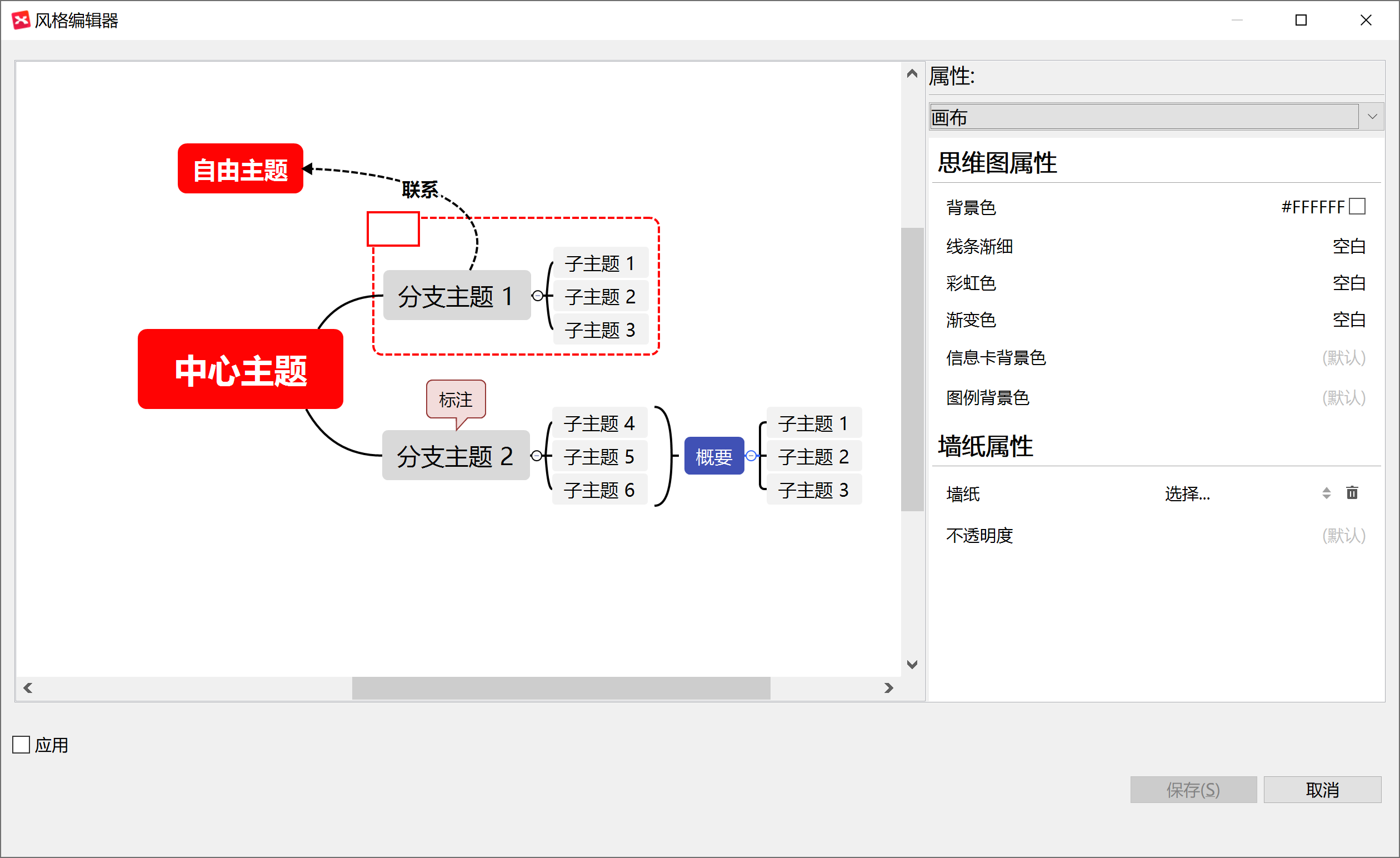This screenshot has height=858, width=1400.
Task: Click the canvas scroll up arrow
Action: tap(912, 74)
